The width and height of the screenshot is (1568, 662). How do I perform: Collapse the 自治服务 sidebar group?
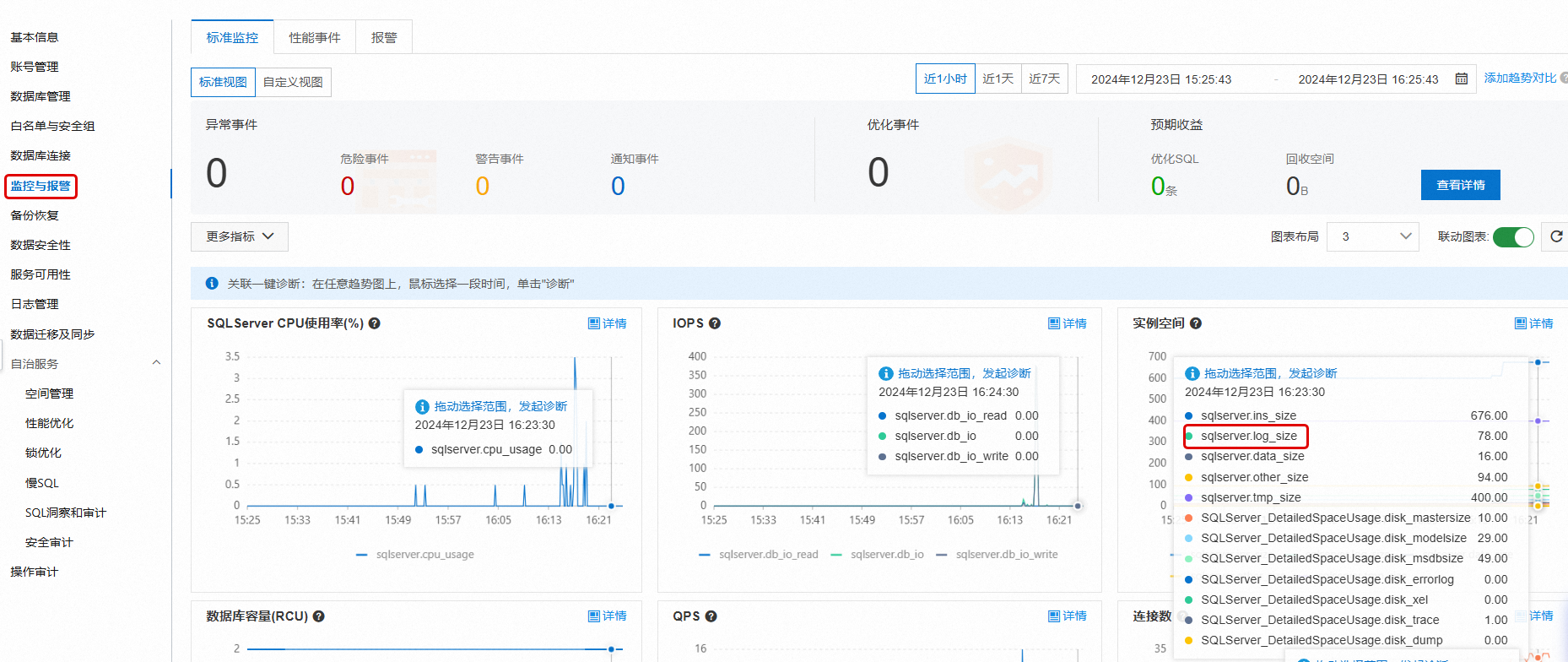156,363
